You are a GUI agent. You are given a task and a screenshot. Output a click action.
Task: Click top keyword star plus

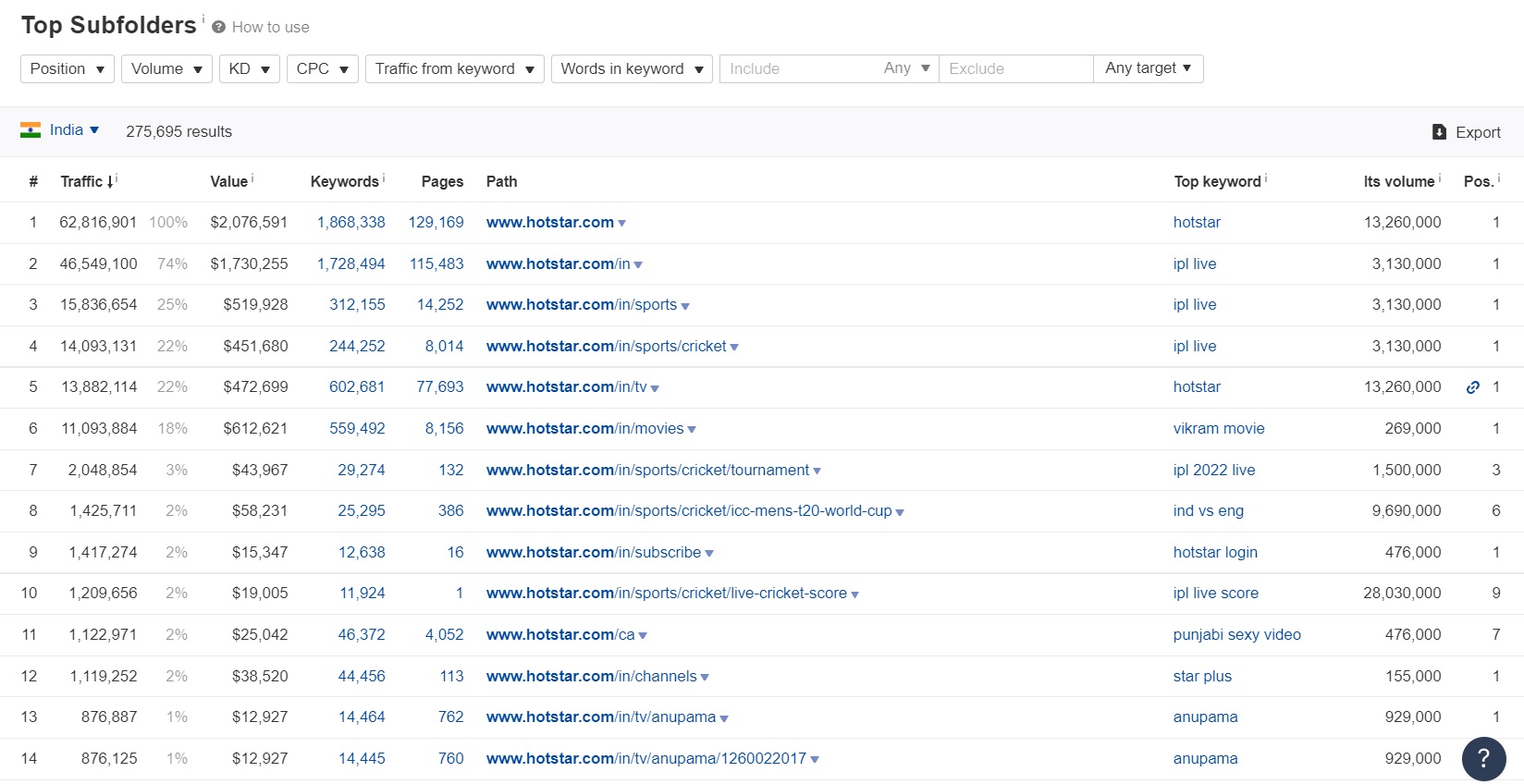click(x=1202, y=676)
